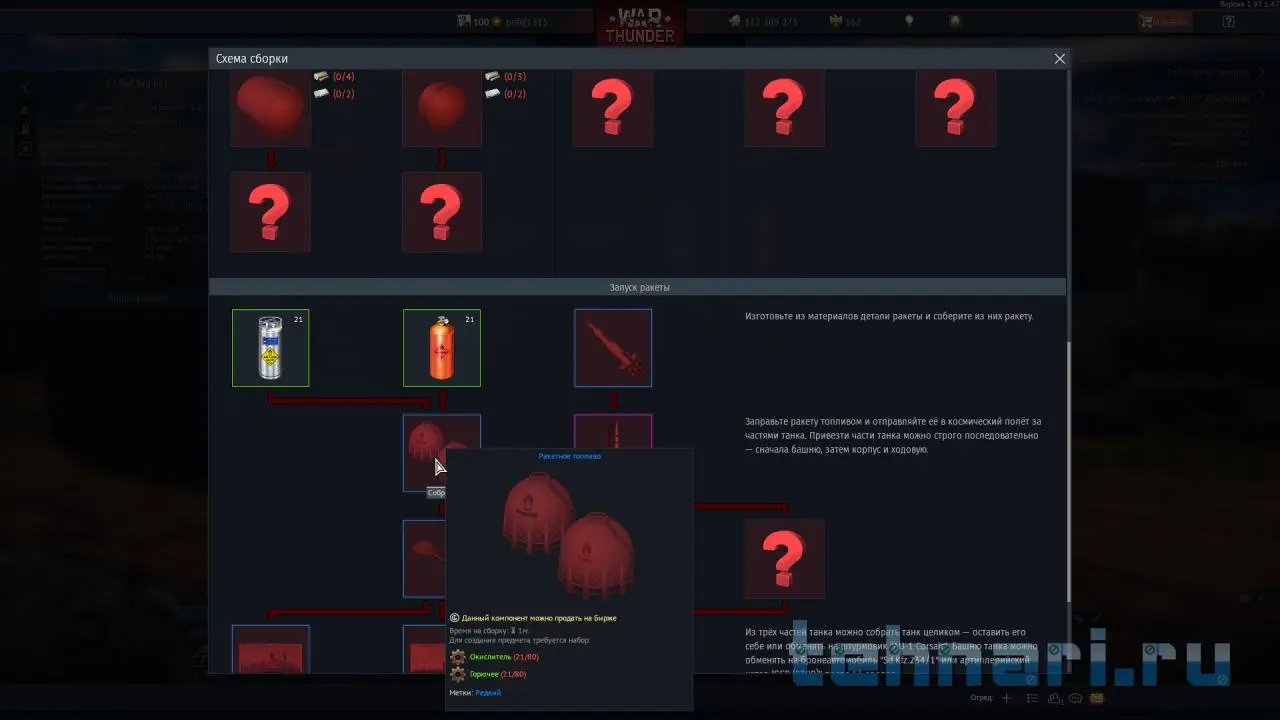
Task: Click the plus icon next to Отряд
Action: tap(1007, 698)
